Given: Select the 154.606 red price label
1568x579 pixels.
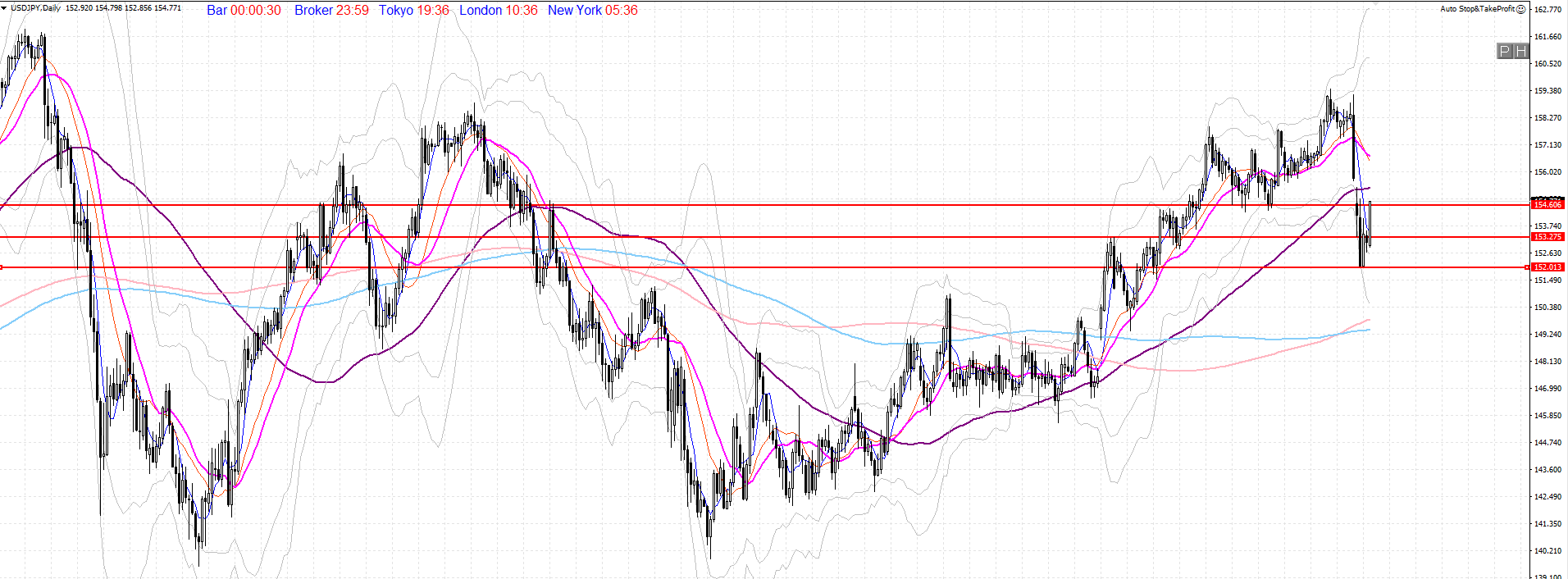Looking at the screenshot, I should pyautogui.click(x=1547, y=204).
